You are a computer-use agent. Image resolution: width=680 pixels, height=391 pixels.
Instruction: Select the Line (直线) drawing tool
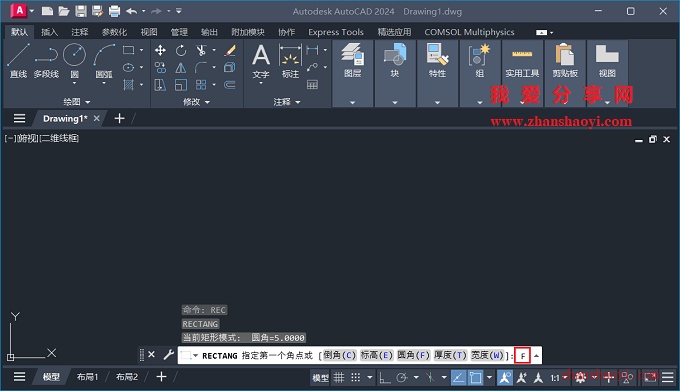pyautogui.click(x=18, y=61)
